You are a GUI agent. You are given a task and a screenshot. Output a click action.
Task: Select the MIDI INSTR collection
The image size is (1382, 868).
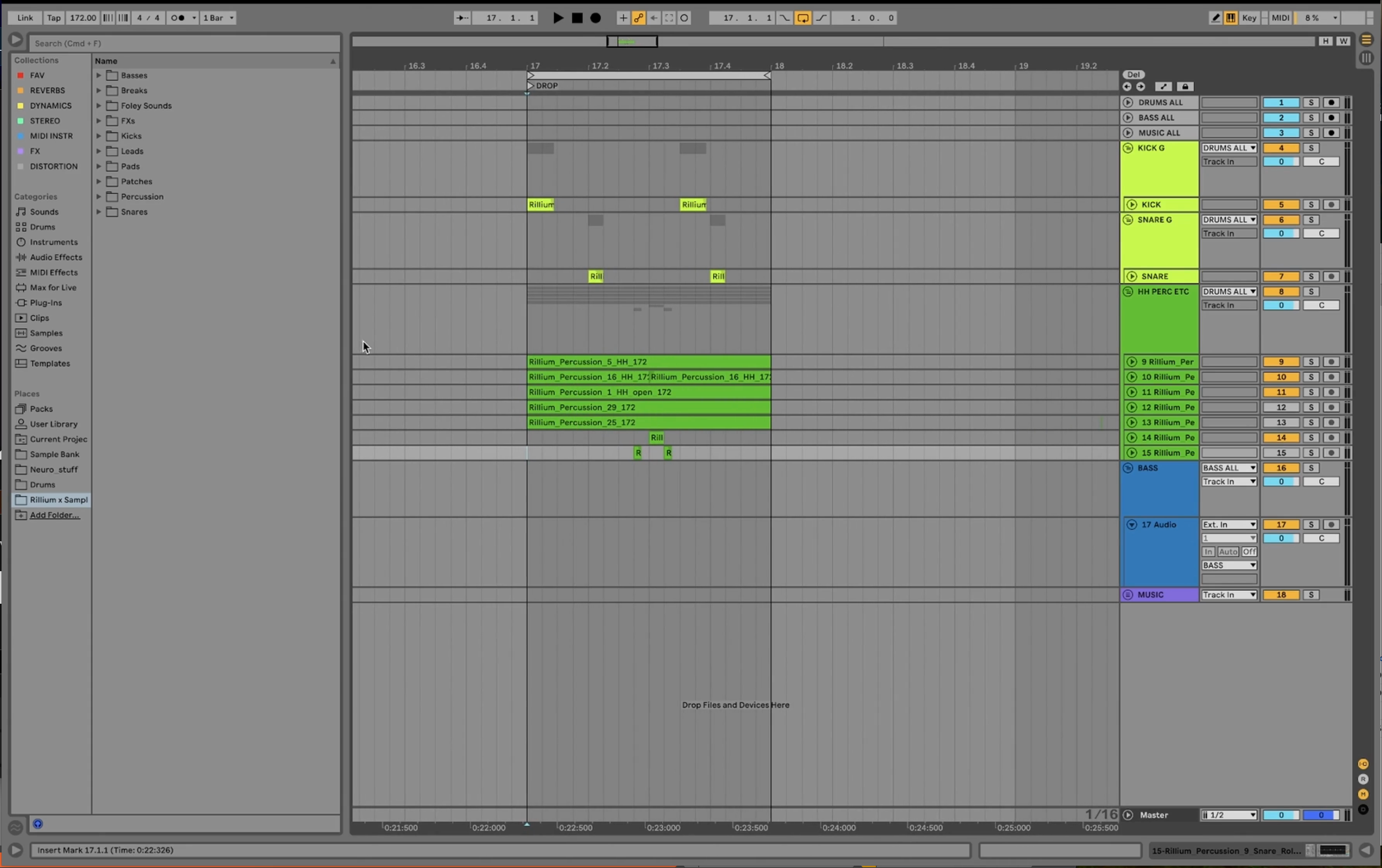(51, 136)
